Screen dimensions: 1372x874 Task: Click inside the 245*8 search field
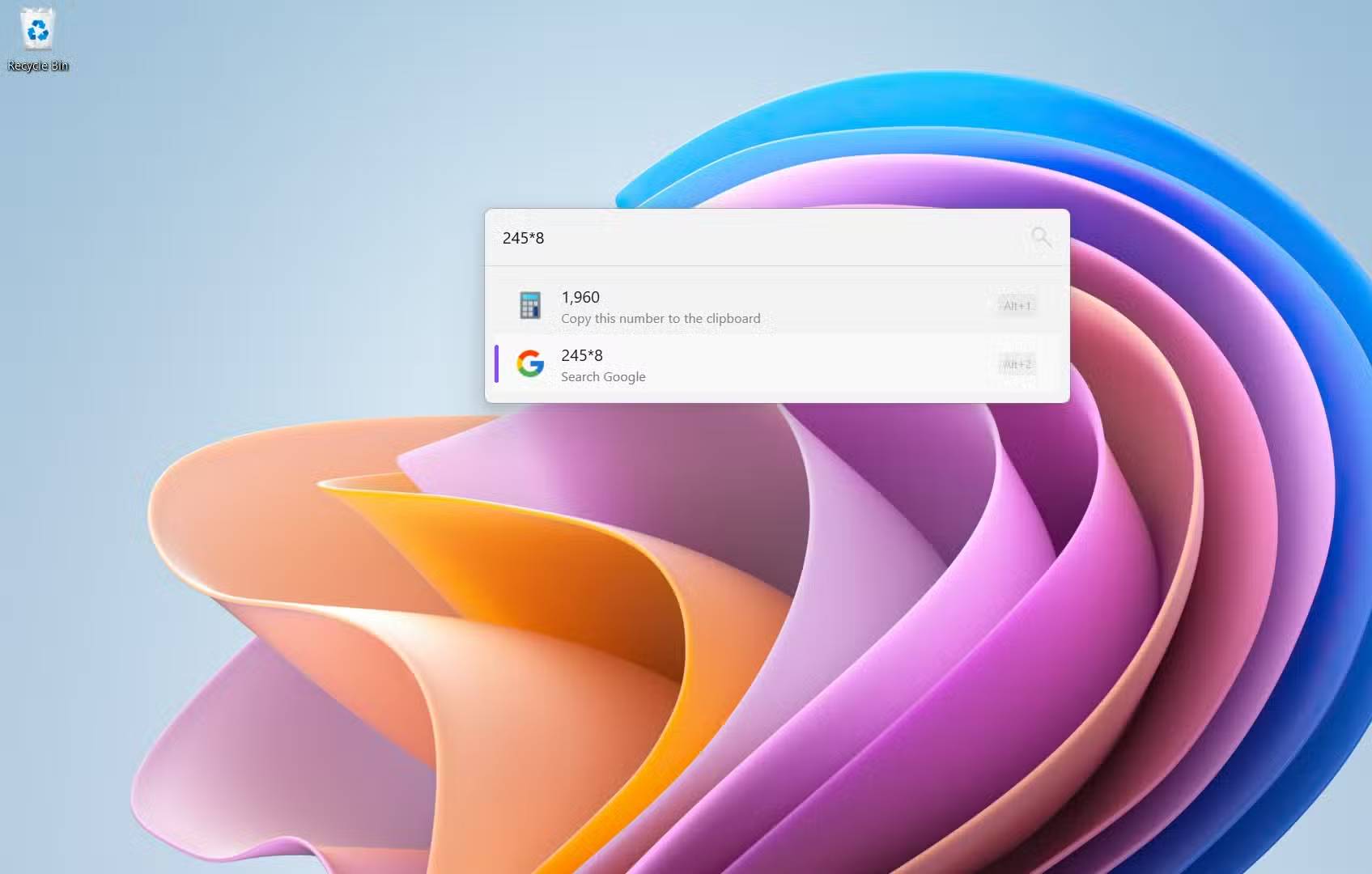tap(728, 238)
